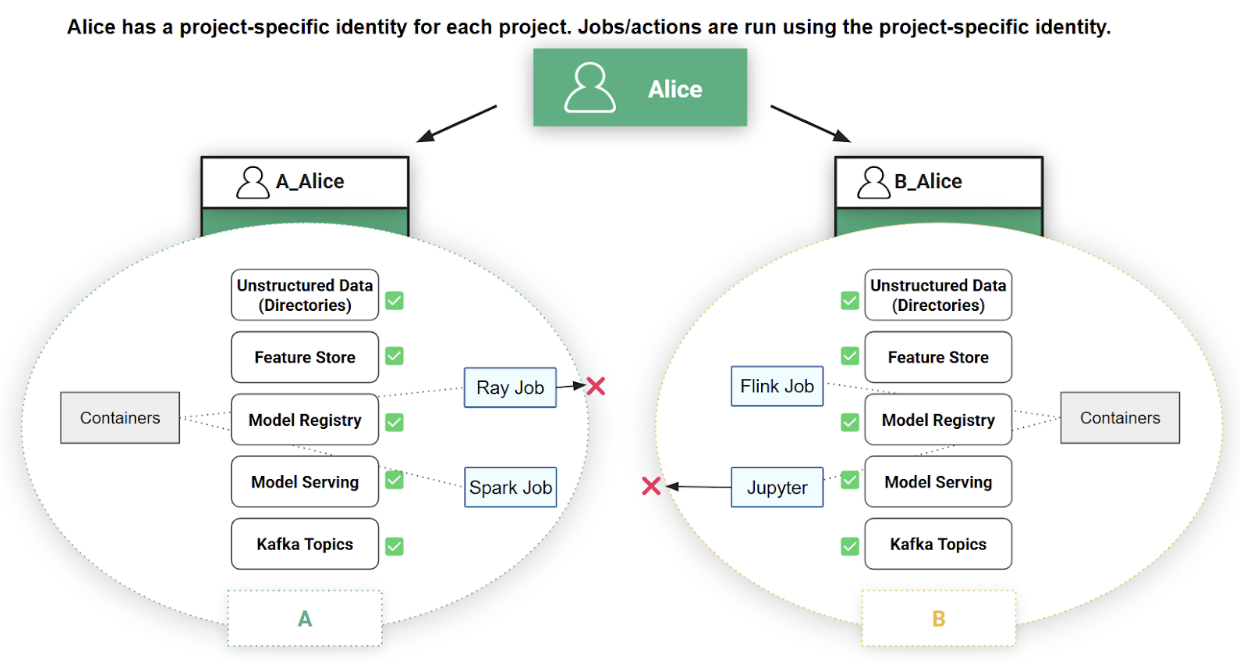Click green check beside Project B Kafka Topics

point(849,546)
